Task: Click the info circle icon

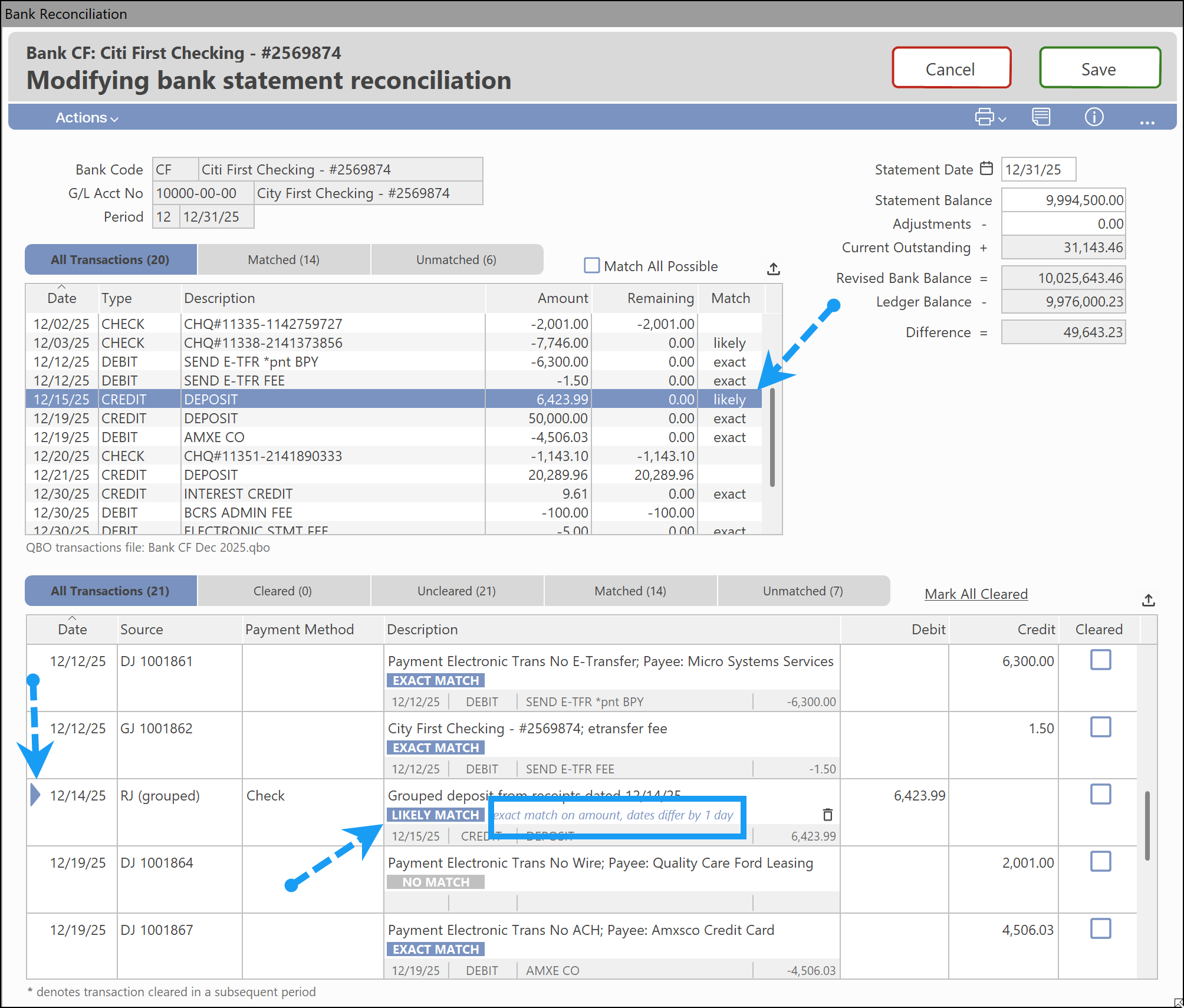Action: tap(1094, 117)
